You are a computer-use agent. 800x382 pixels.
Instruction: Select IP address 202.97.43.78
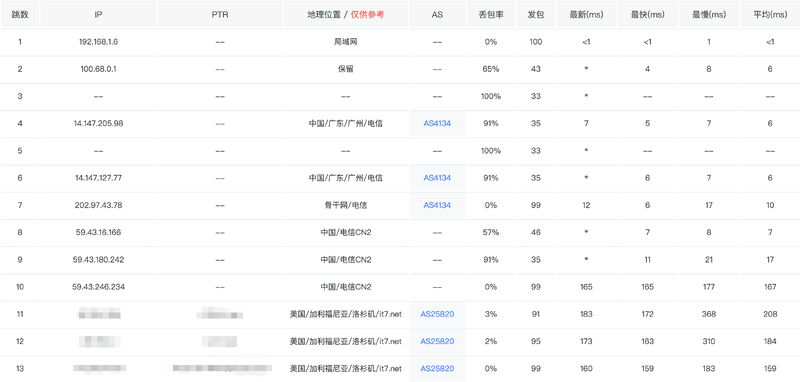[98, 205]
